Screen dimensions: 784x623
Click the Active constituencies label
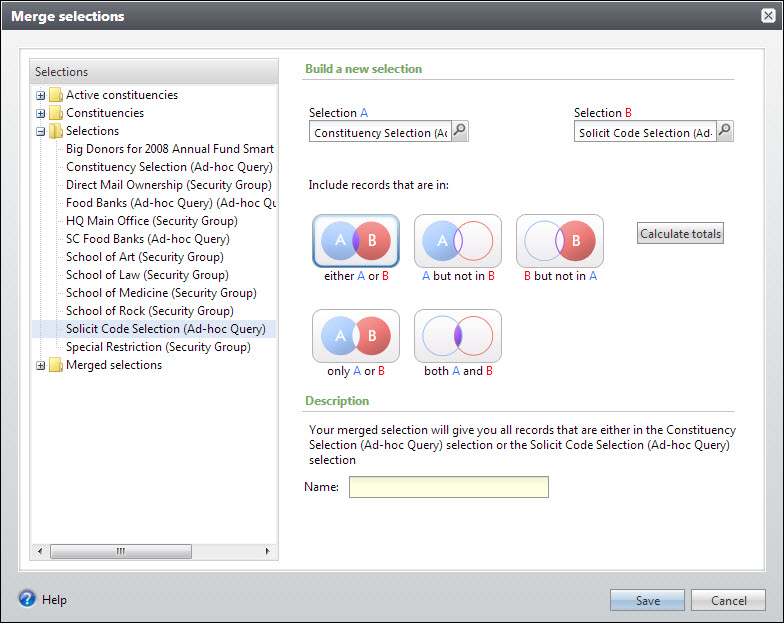click(122, 95)
